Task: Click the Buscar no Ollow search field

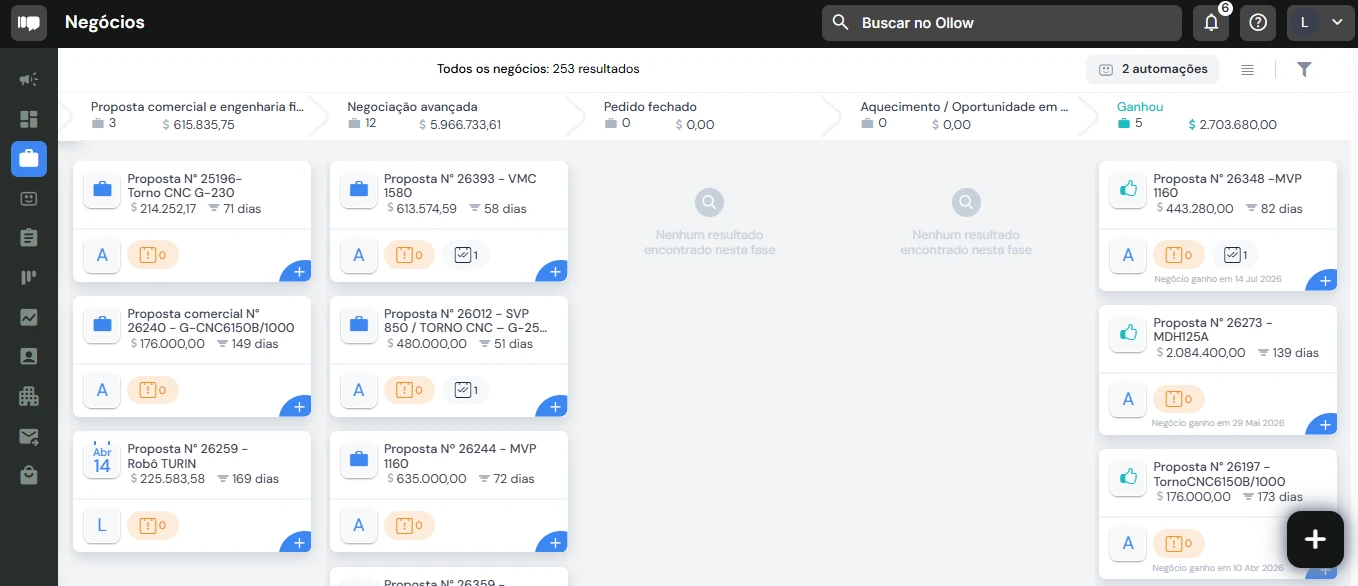Action: [x=1002, y=23]
